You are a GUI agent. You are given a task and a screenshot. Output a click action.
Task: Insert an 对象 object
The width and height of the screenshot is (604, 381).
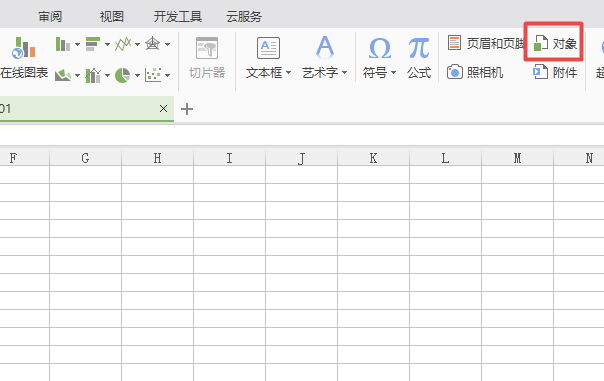click(x=554, y=43)
